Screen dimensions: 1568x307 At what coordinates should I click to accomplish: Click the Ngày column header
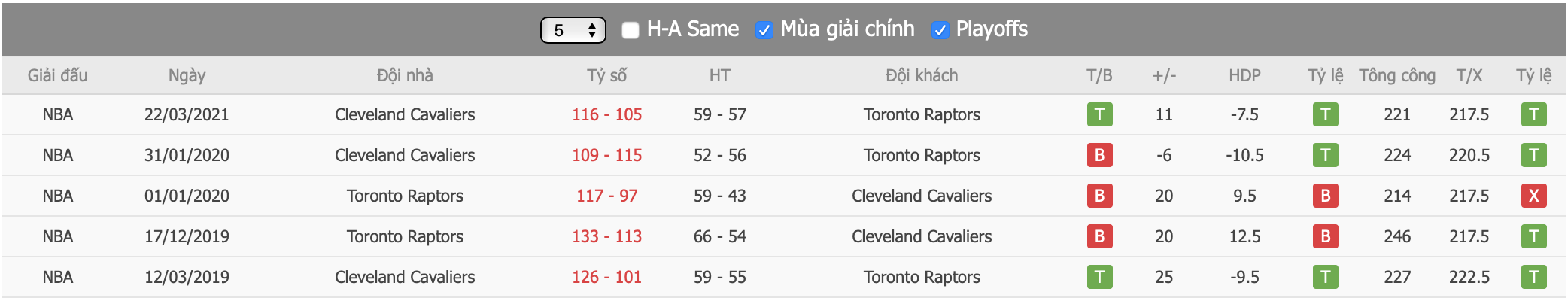pyautogui.click(x=187, y=75)
